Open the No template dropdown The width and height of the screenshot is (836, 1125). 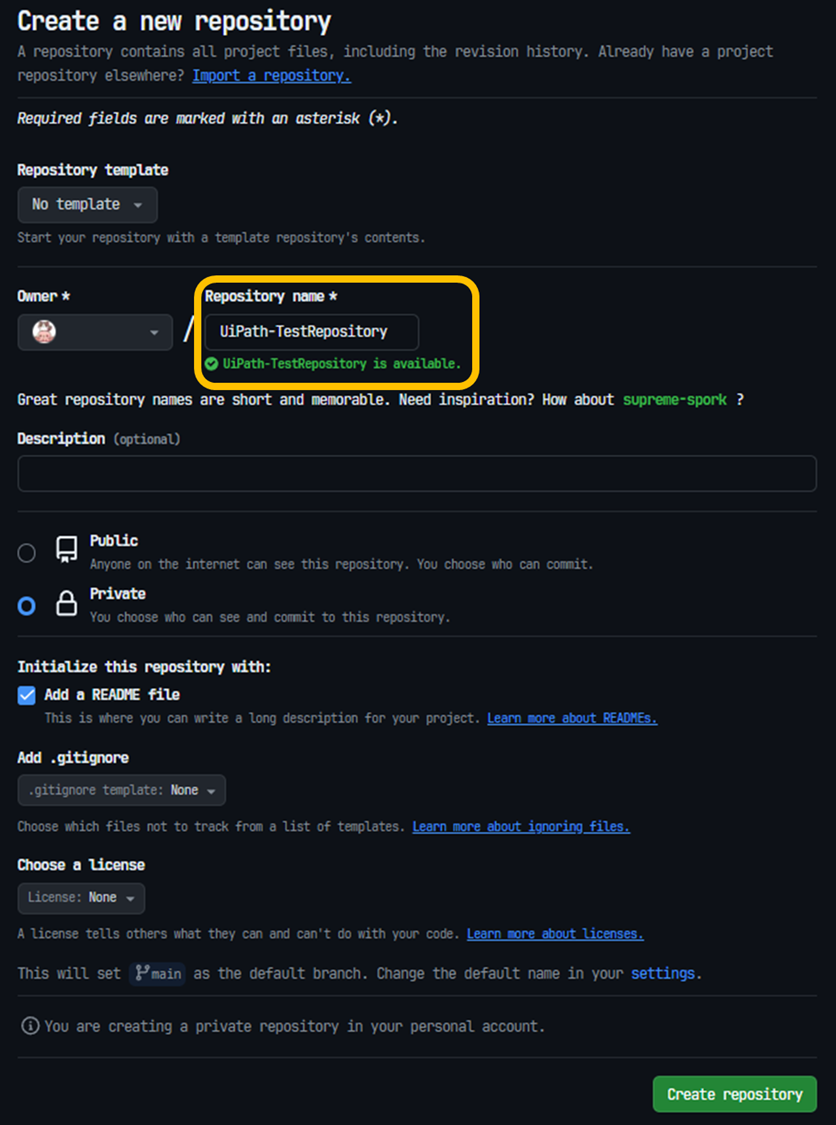point(87,204)
